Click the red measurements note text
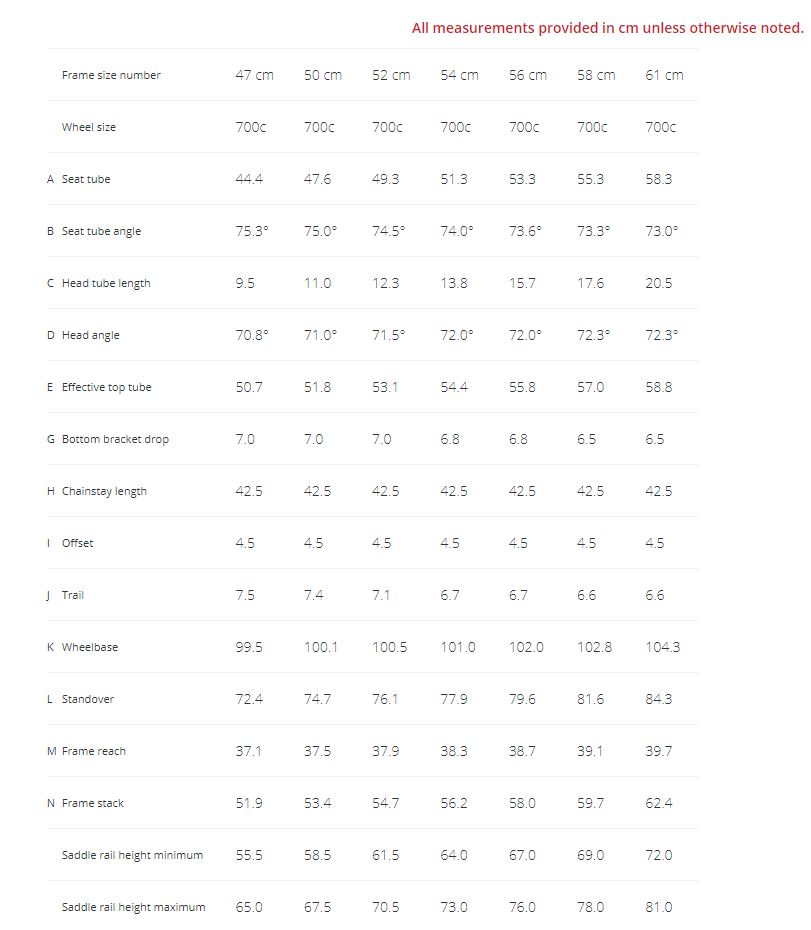 pyautogui.click(x=607, y=28)
